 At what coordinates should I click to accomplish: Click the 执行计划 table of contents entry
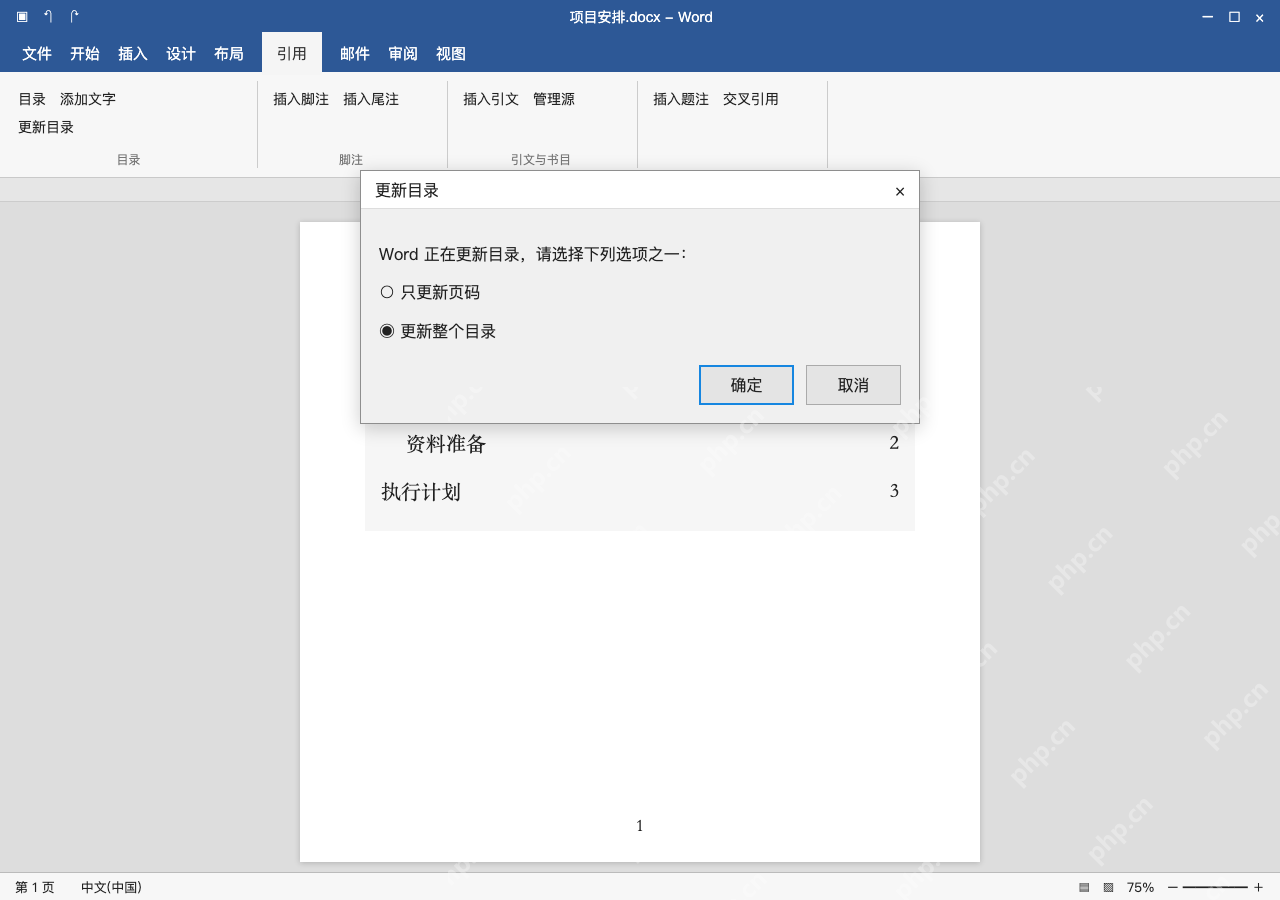[x=640, y=491]
